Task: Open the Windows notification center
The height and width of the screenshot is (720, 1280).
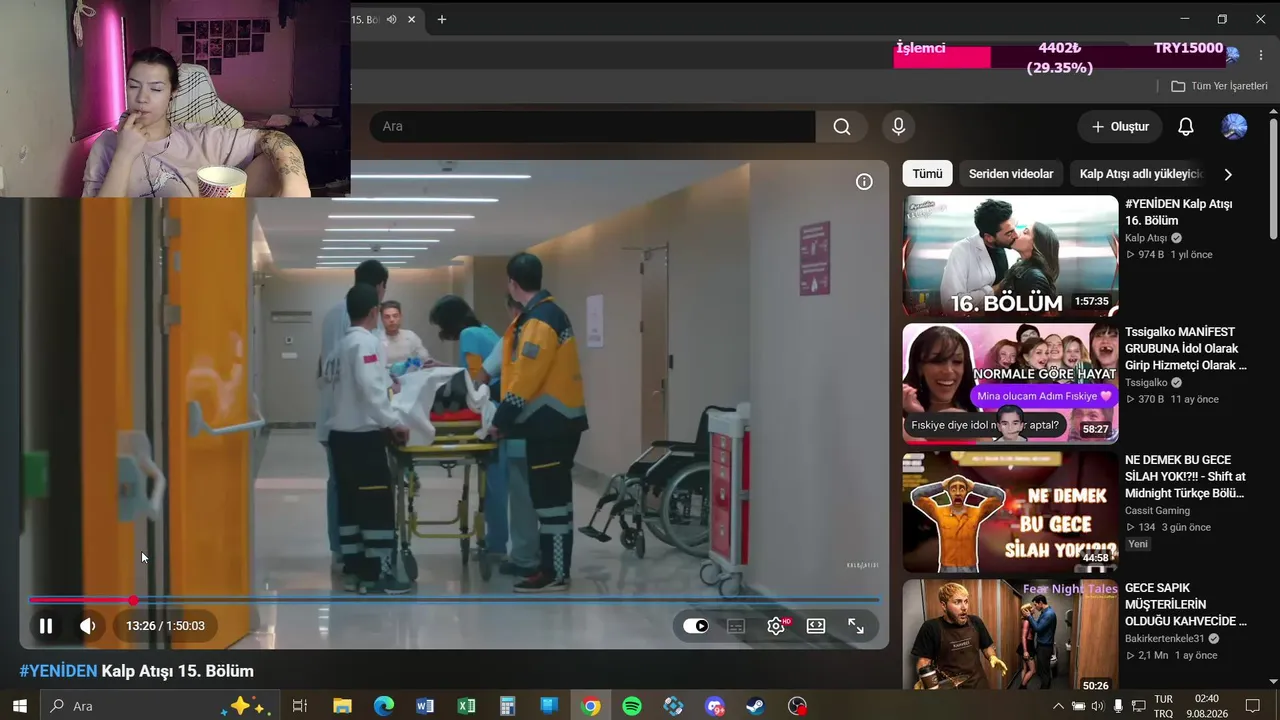Action: [1253, 706]
